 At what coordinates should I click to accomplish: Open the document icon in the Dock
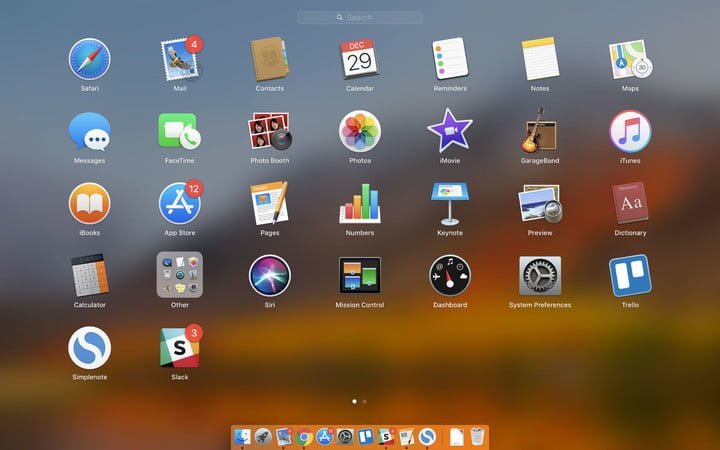tap(457, 436)
